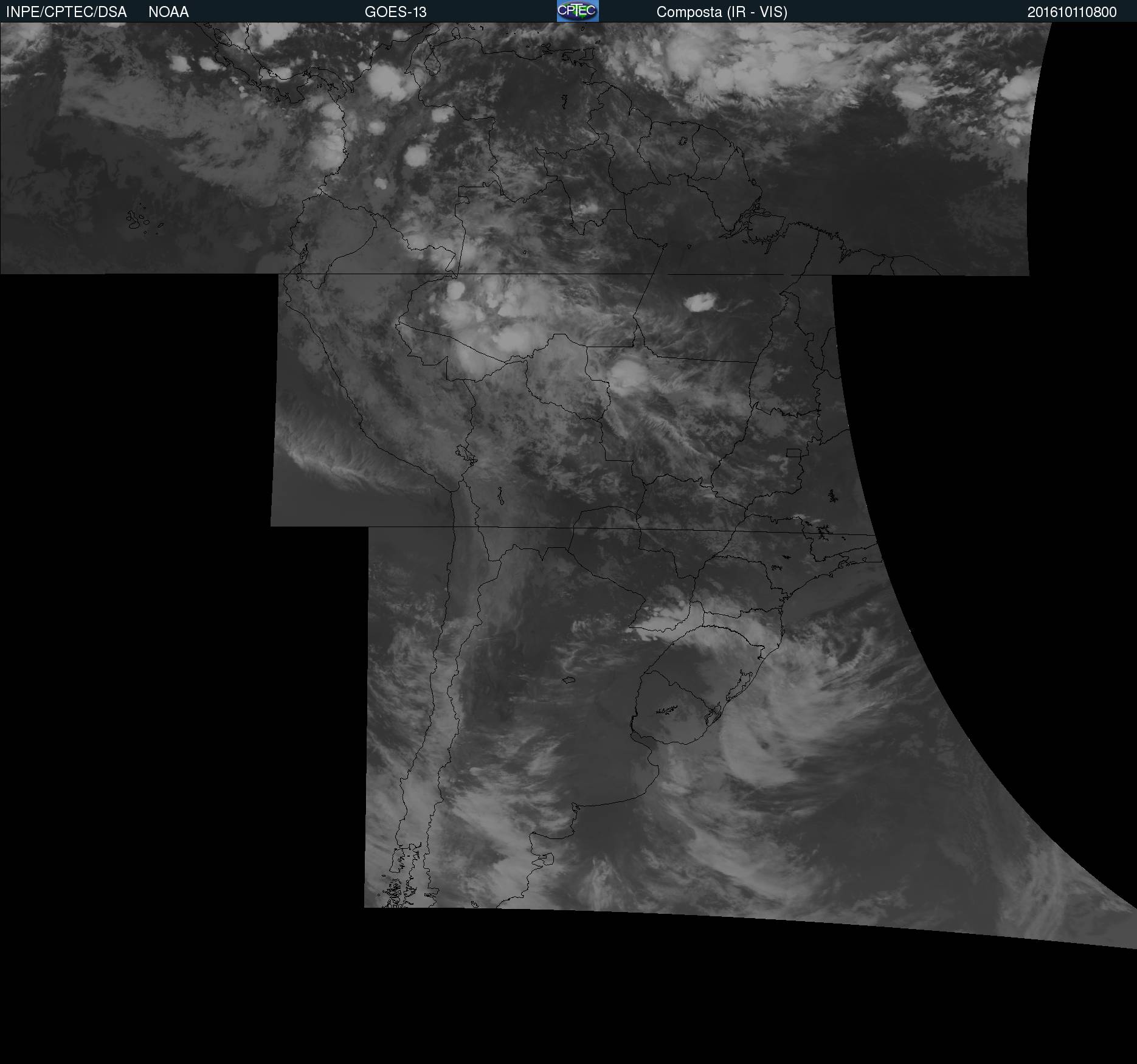This screenshot has height=1064, width=1137.
Task: Click the elongated reservoir outline in central Uruguay
Action: (667, 710)
